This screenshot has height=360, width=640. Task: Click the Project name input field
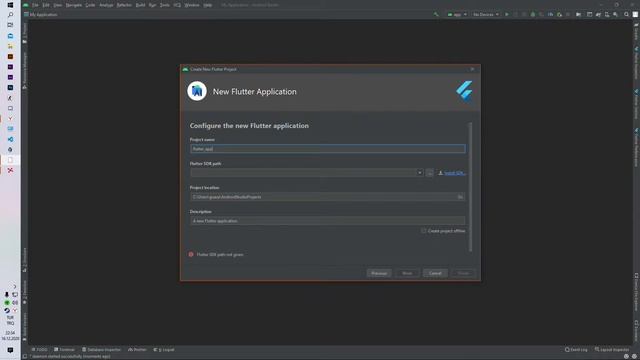pos(327,149)
